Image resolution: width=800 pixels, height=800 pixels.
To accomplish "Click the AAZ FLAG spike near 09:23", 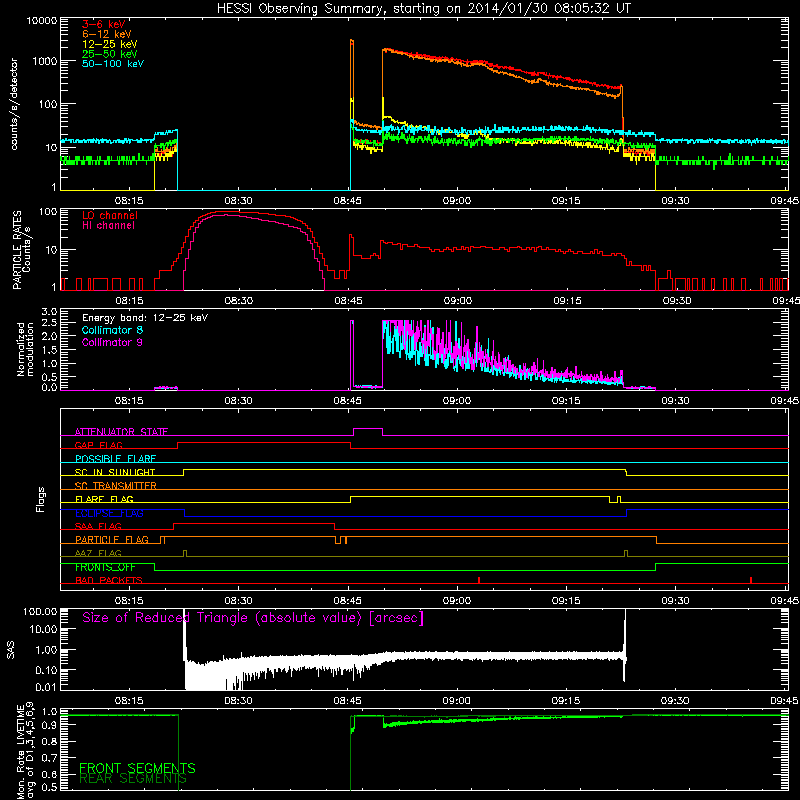I will click(x=627, y=554).
